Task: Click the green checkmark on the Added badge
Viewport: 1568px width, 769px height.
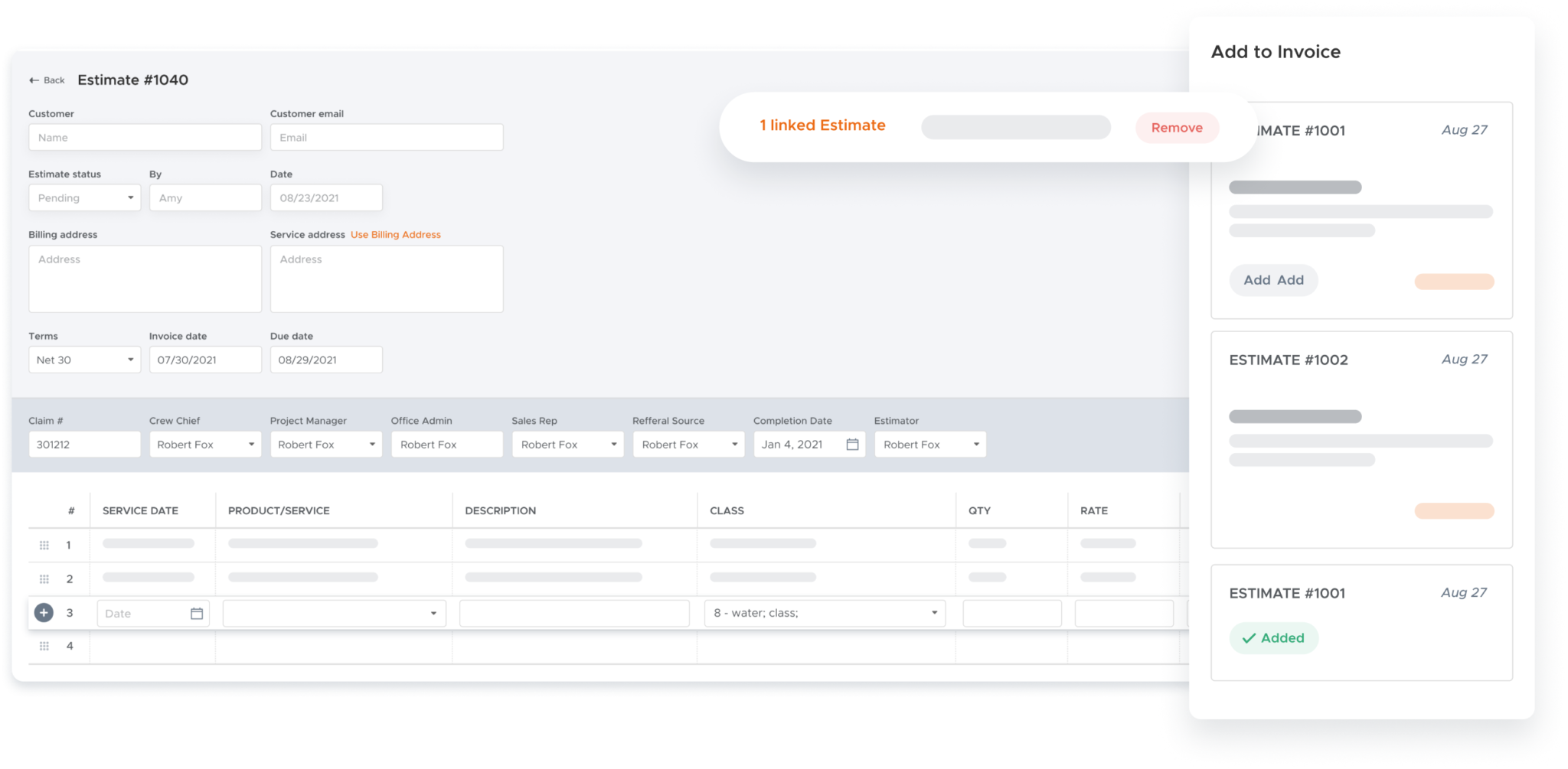Action: 1249,637
